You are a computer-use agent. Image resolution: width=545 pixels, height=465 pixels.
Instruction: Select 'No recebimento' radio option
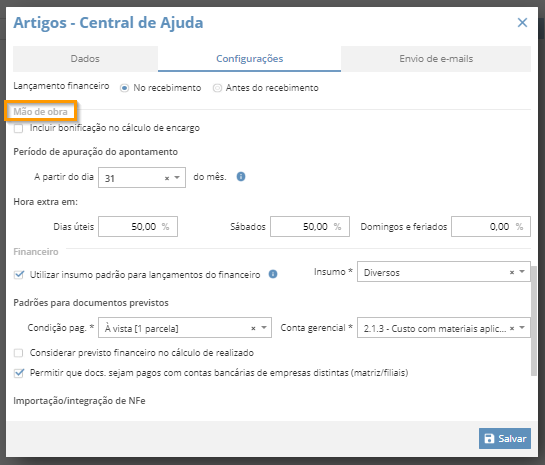(x=124, y=88)
